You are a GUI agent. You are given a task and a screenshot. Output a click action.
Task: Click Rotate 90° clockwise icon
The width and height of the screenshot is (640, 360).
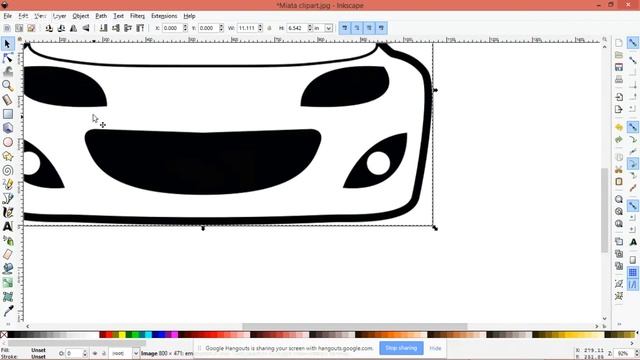[61, 28]
